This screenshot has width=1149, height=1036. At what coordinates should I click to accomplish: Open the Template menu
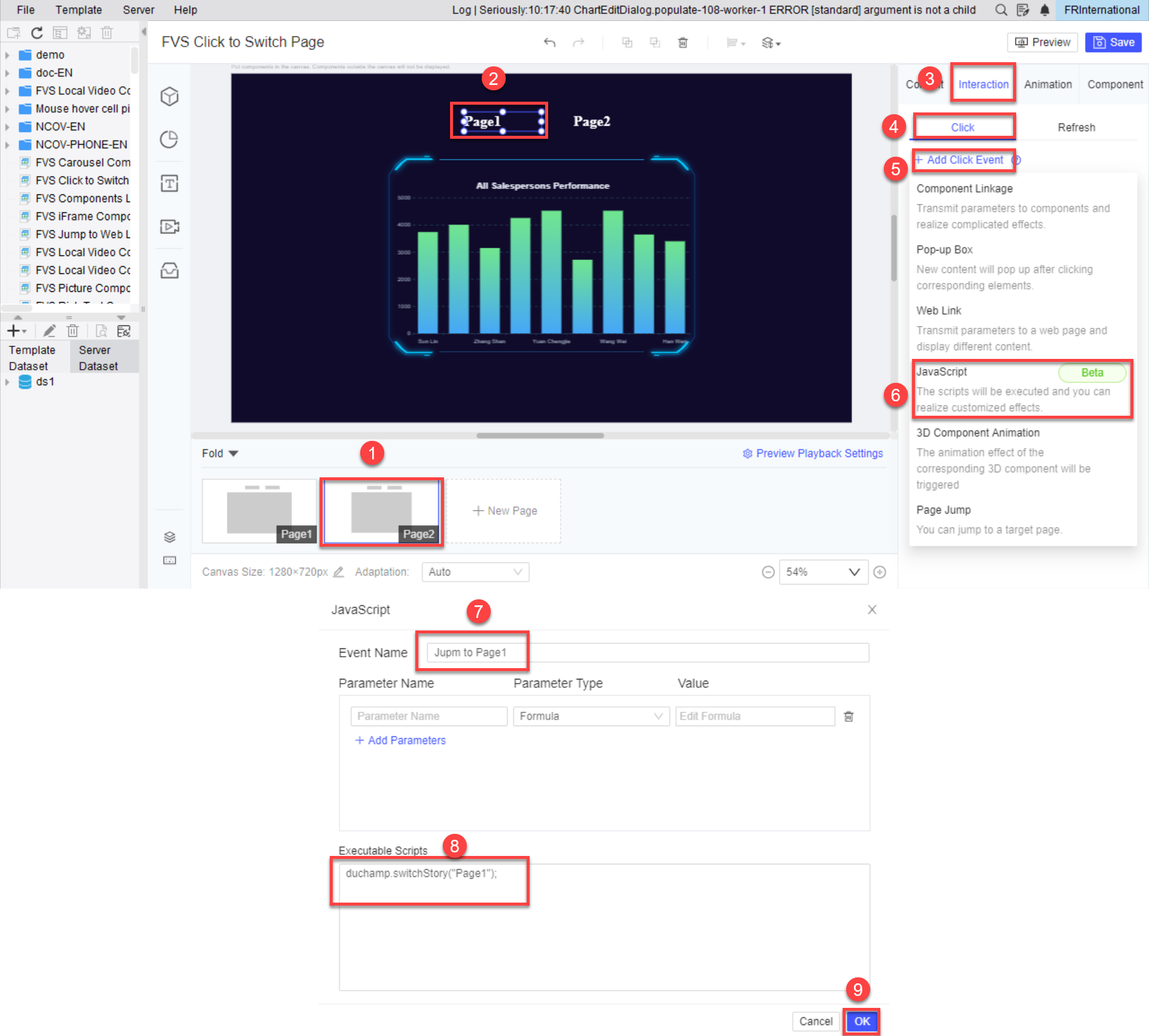click(78, 10)
